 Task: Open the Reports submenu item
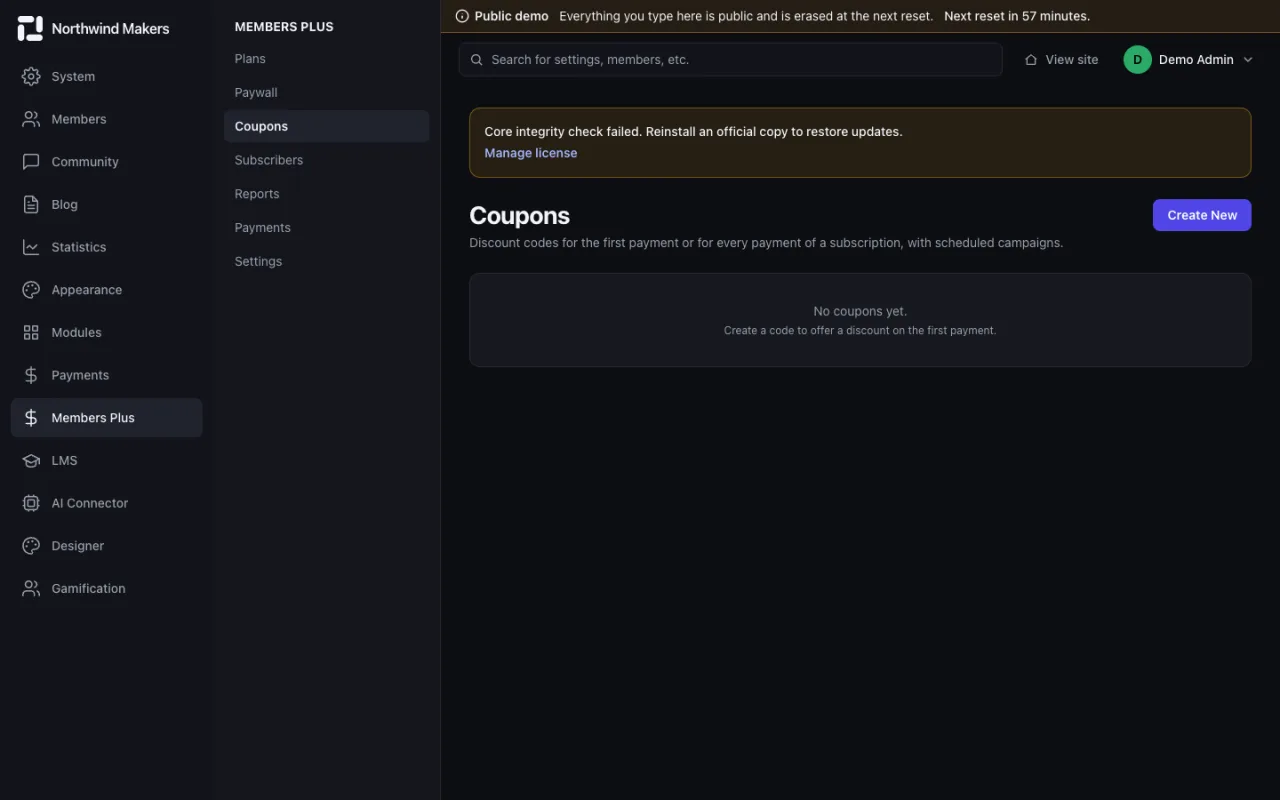tap(327, 194)
